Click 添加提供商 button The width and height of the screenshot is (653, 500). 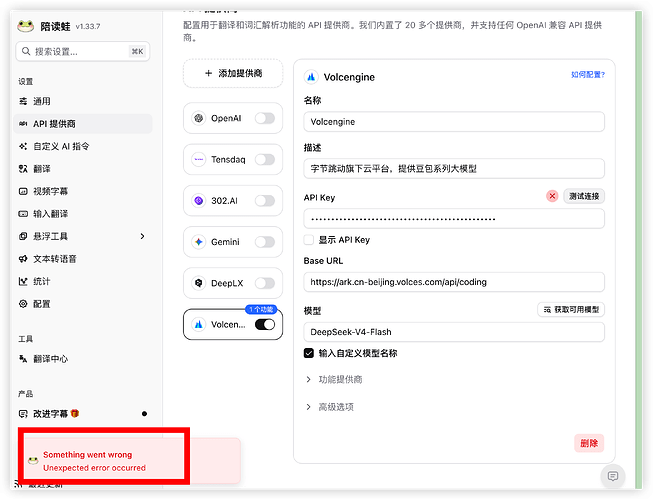233,73
